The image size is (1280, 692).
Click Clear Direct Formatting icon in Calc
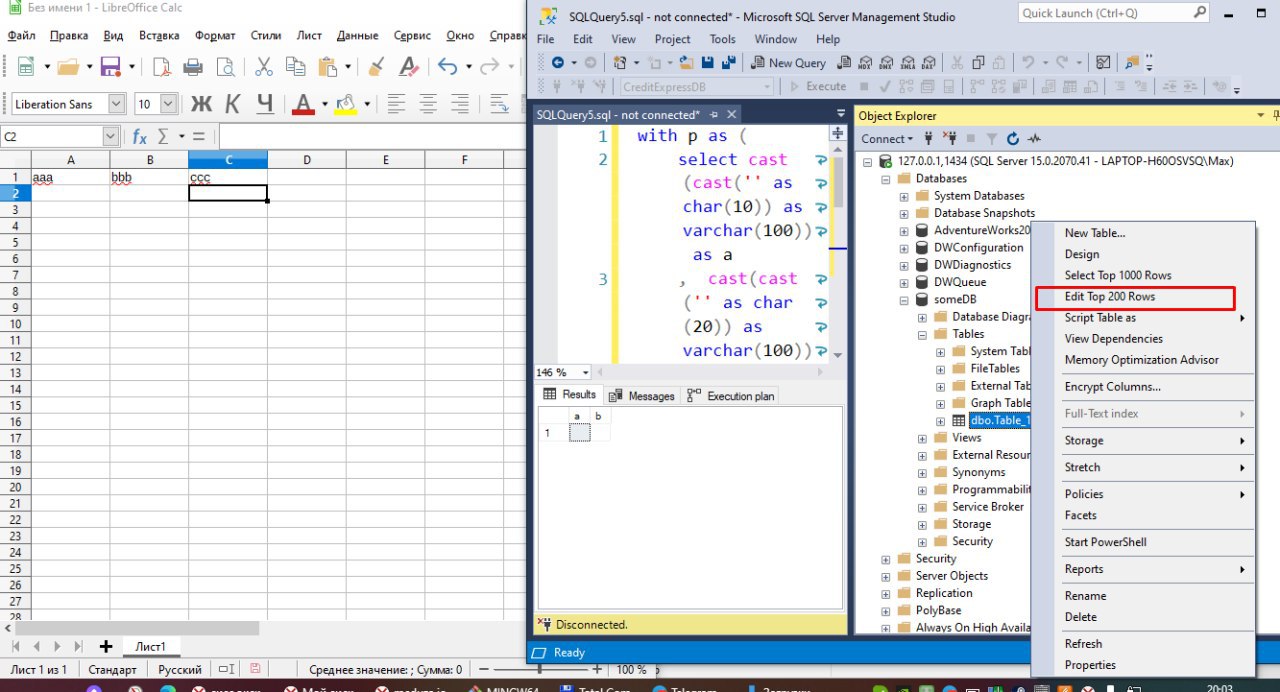(x=408, y=67)
